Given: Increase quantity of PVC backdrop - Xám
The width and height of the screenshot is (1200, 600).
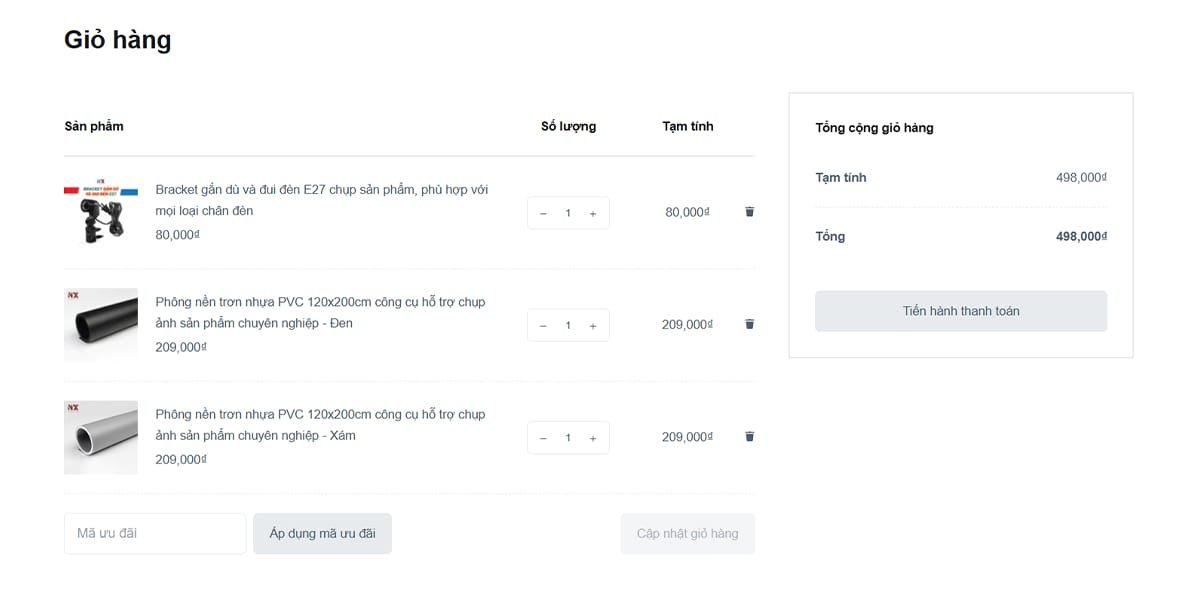Looking at the screenshot, I should (x=593, y=437).
